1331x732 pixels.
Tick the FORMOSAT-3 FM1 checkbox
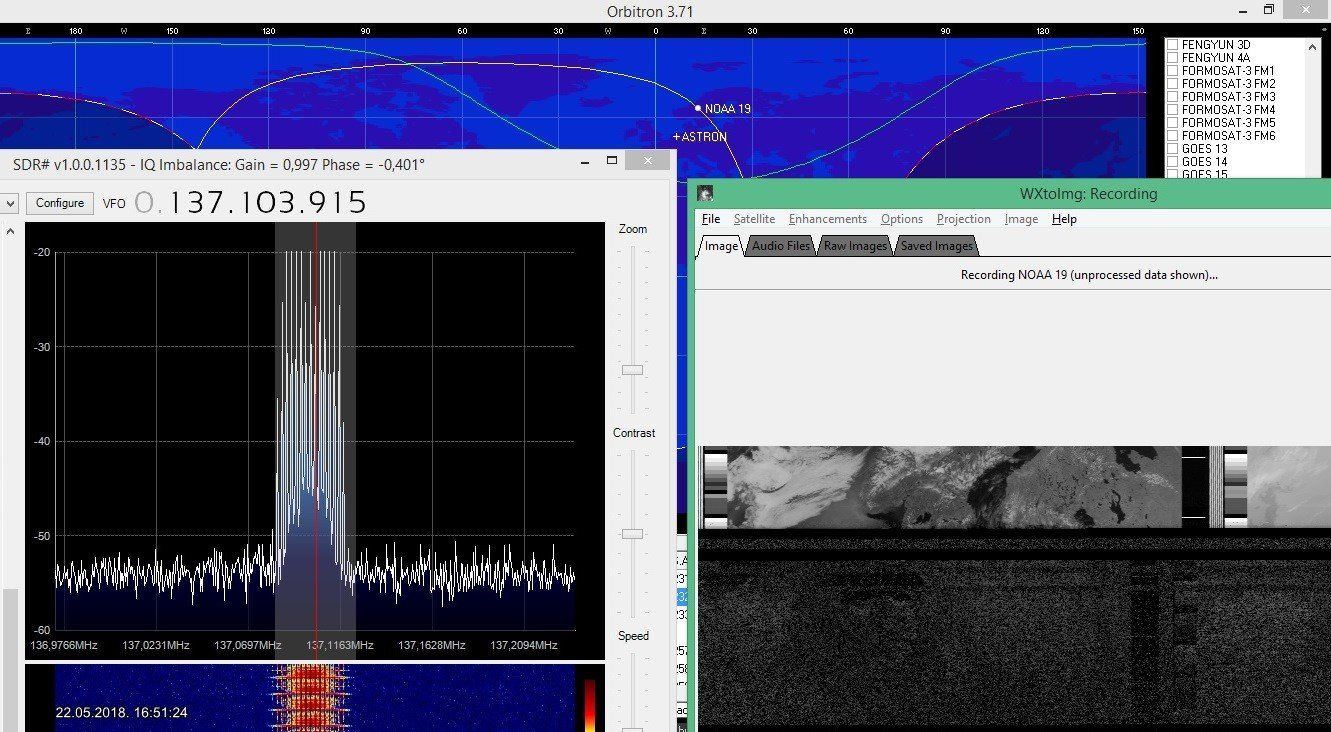tap(1173, 71)
